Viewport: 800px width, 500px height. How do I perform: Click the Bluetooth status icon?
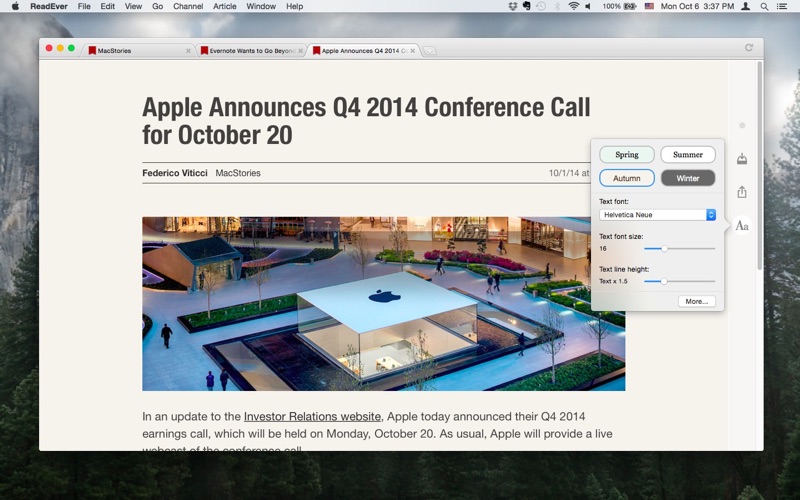pyautogui.click(x=557, y=6)
